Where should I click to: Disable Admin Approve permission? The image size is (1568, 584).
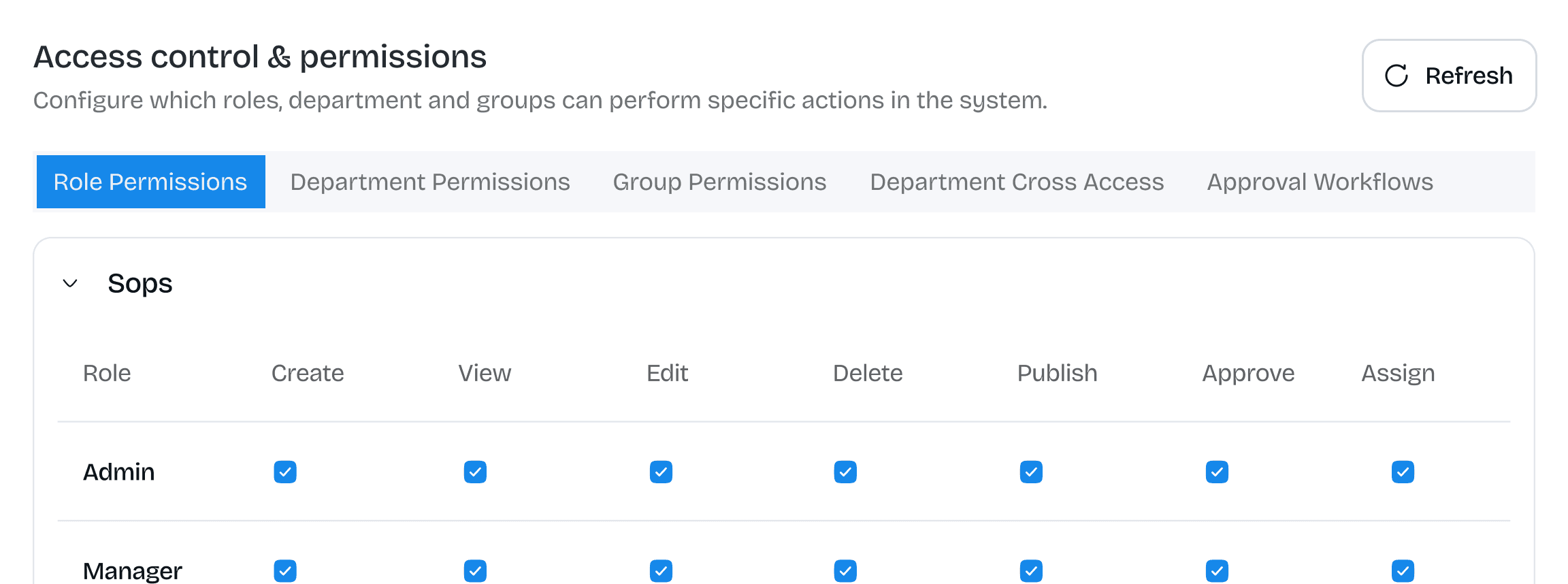click(1217, 472)
